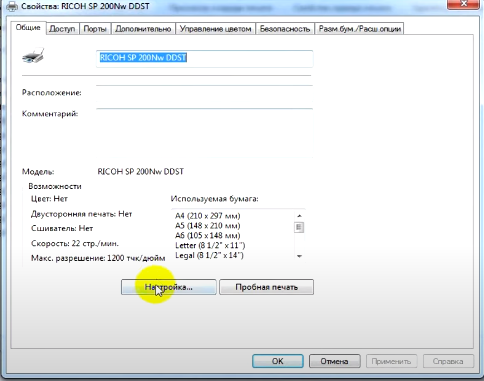Open the Управление цветом tab
The height and width of the screenshot is (381, 484).
215,29
